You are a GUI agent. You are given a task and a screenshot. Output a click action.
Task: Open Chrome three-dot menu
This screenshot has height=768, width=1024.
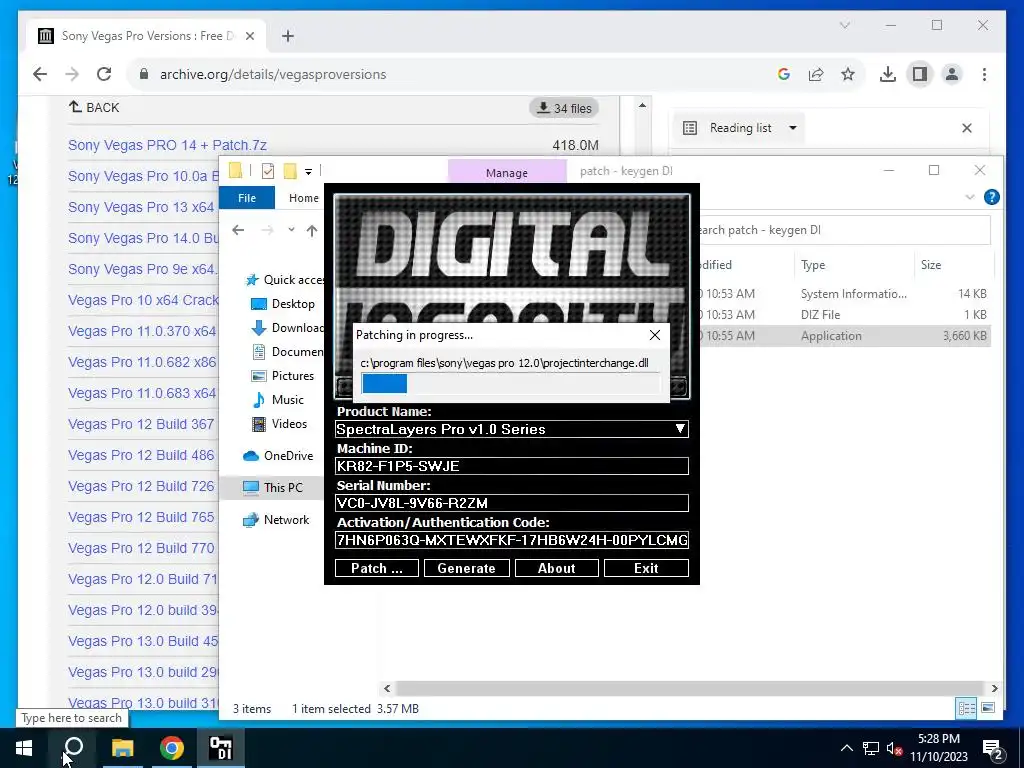point(984,74)
